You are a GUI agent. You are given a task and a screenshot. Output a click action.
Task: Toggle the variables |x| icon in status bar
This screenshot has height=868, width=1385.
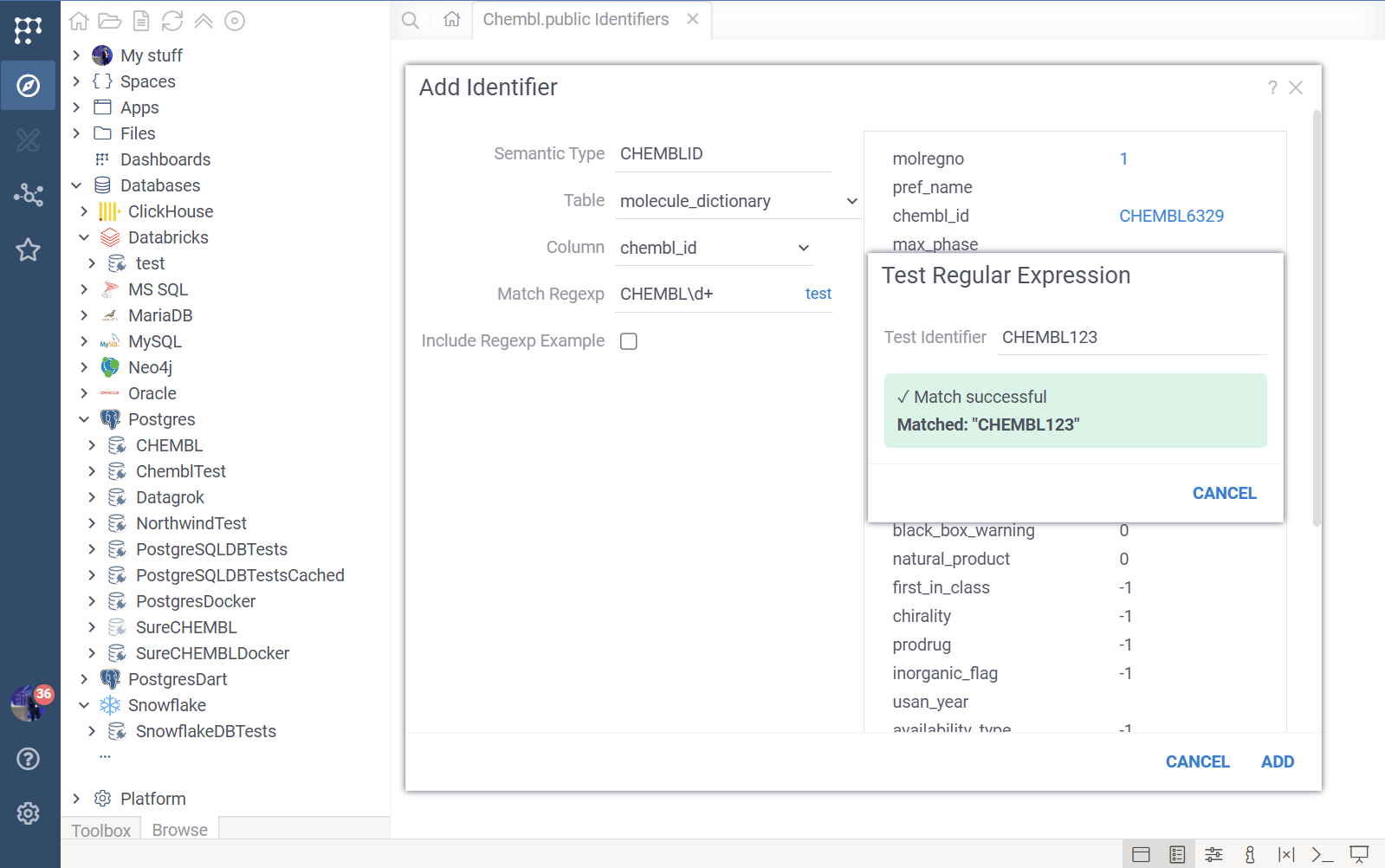[x=1286, y=854]
